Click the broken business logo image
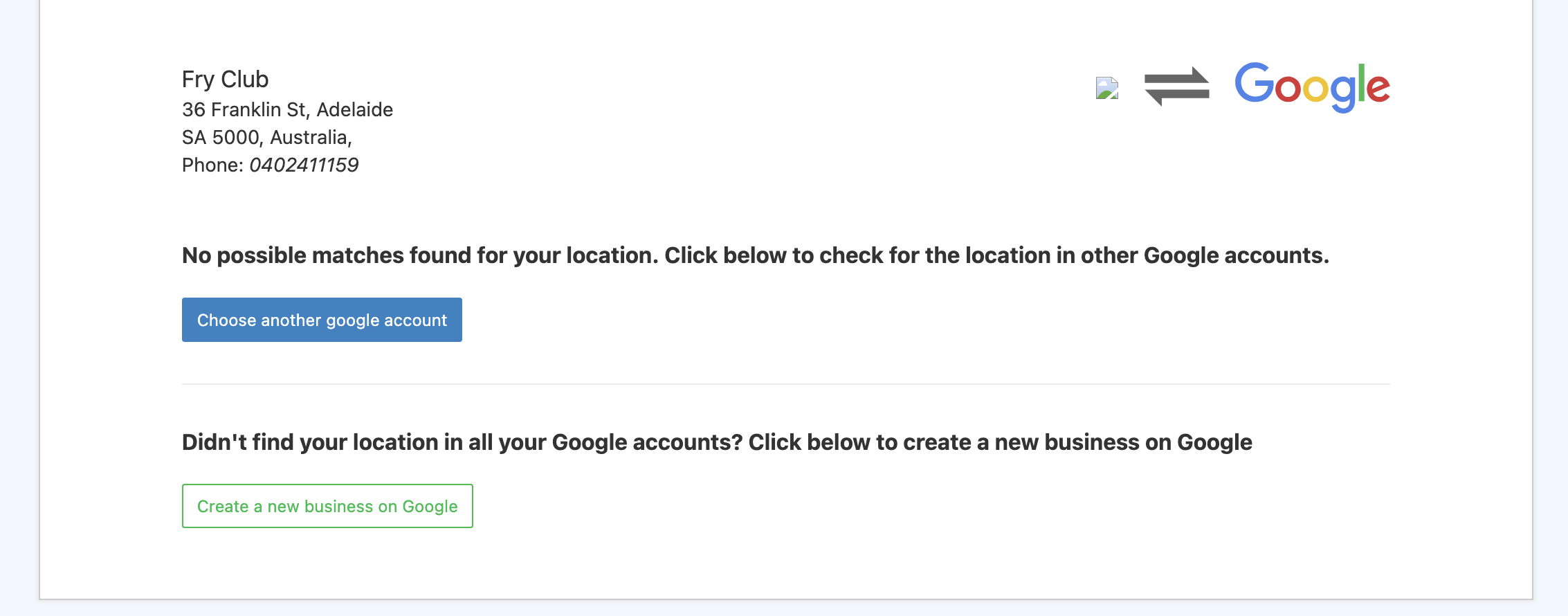 tap(1107, 88)
